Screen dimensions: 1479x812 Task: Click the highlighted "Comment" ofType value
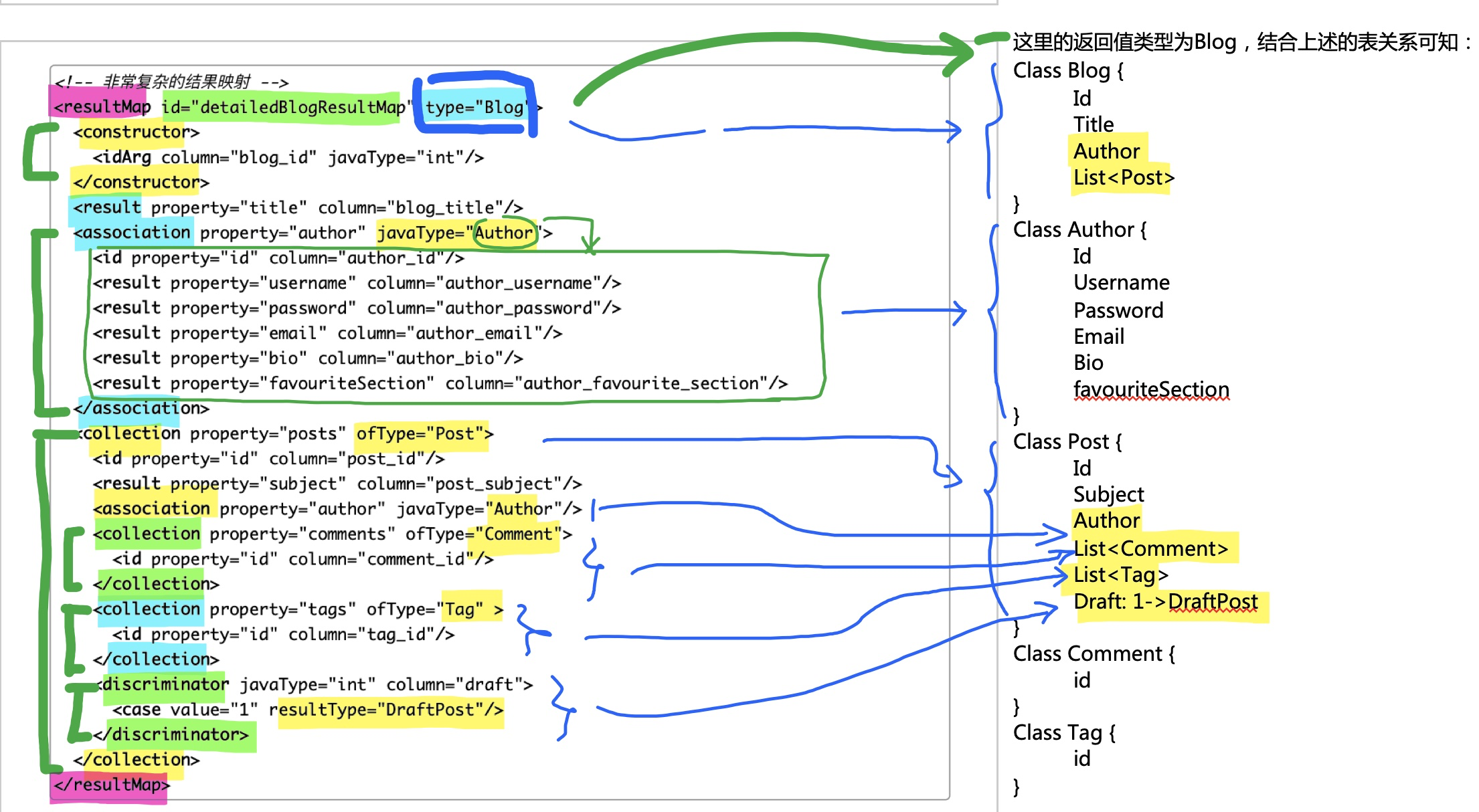point(519,534)
